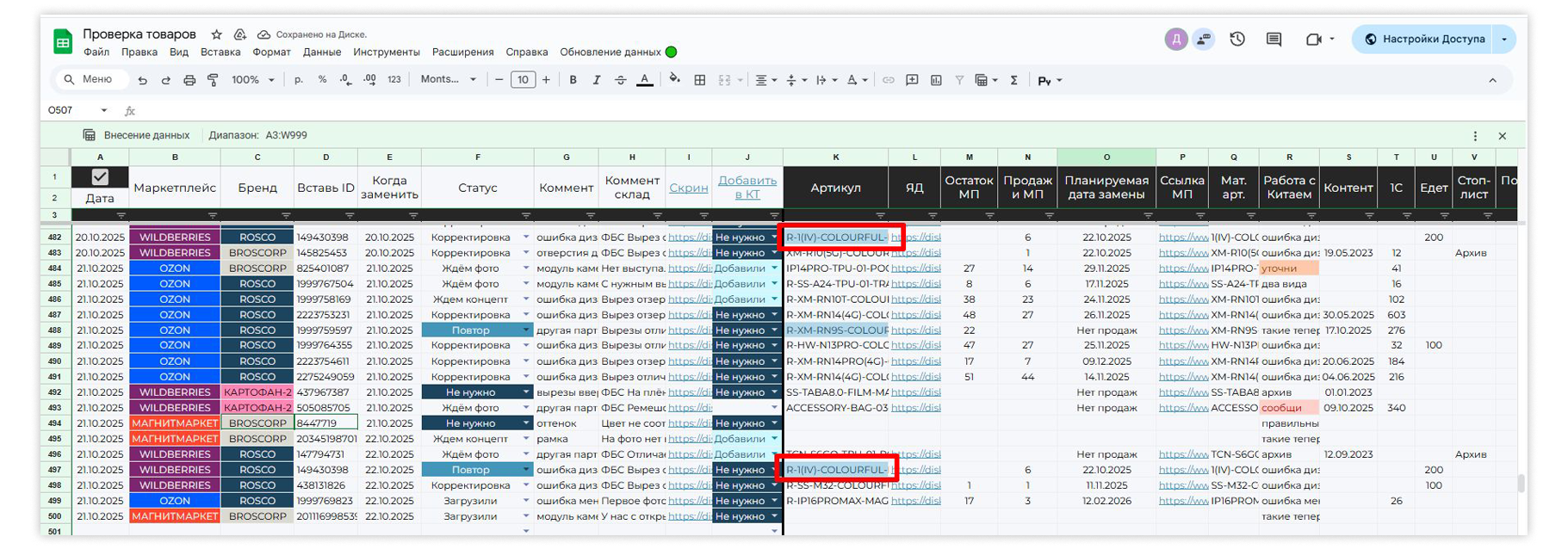The image size is (1568, 549).
Task: Star the document Проверка товаров
Action: [217, 34]
